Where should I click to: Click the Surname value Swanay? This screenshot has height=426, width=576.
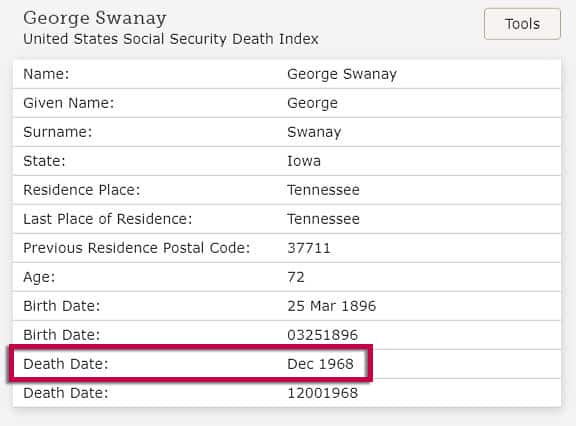coord(314,132)
